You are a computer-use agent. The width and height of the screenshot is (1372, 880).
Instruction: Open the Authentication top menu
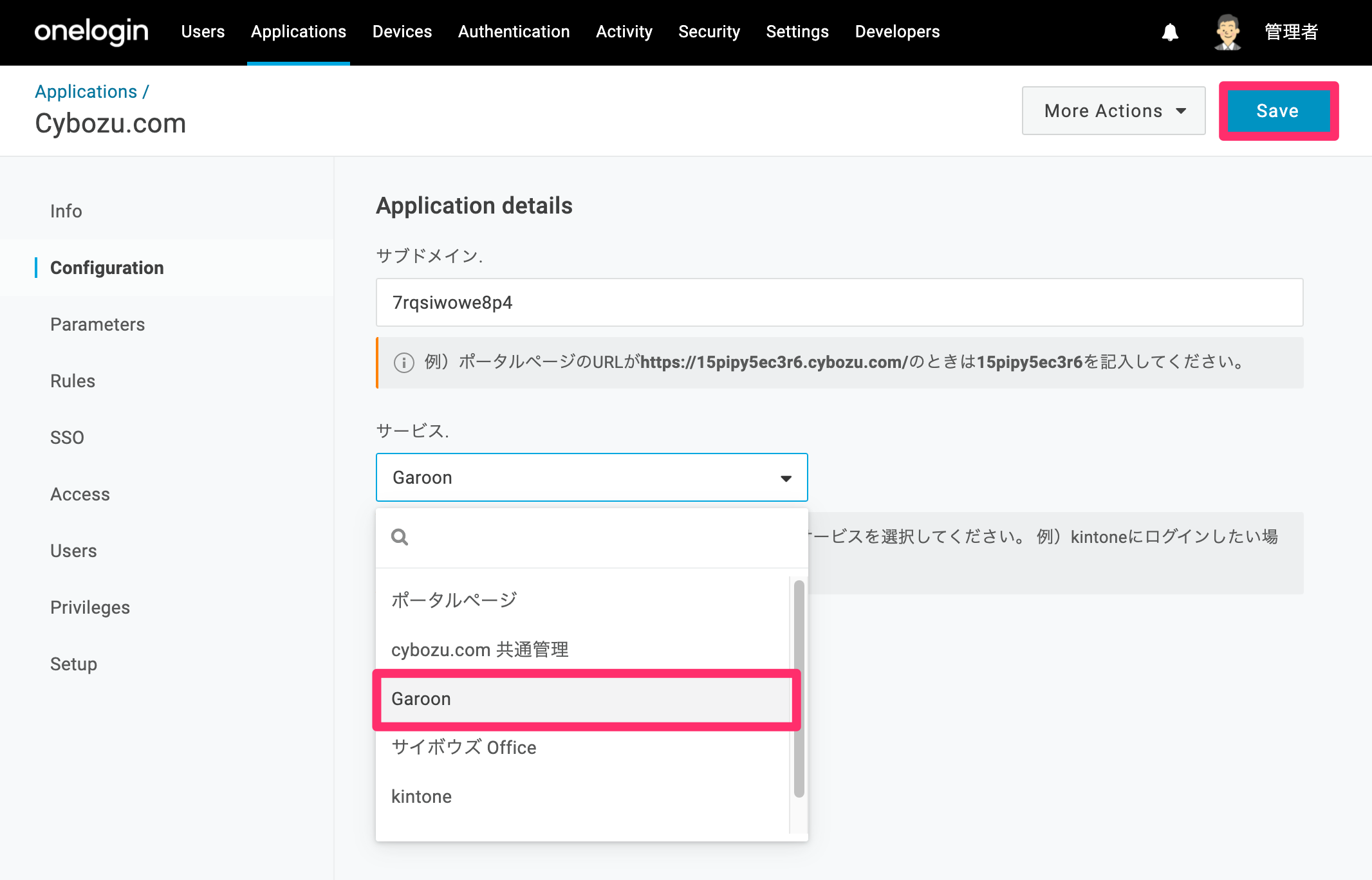[514, 32]
